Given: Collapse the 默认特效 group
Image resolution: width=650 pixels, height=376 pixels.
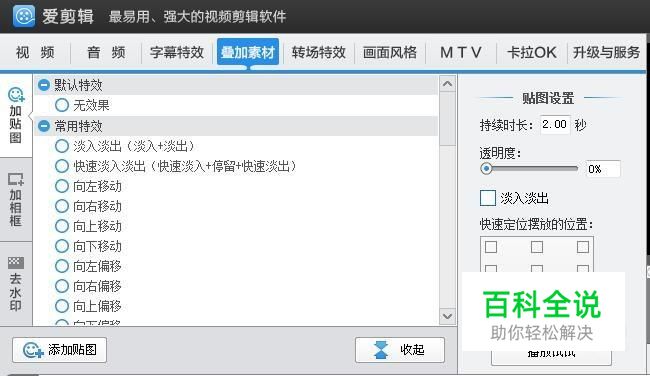Looking at the screenshot, I should tap(44, 85).
